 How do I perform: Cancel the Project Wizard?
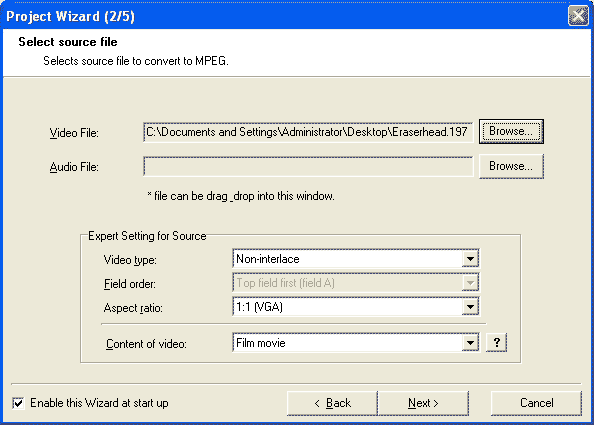[x=536, y=403]
